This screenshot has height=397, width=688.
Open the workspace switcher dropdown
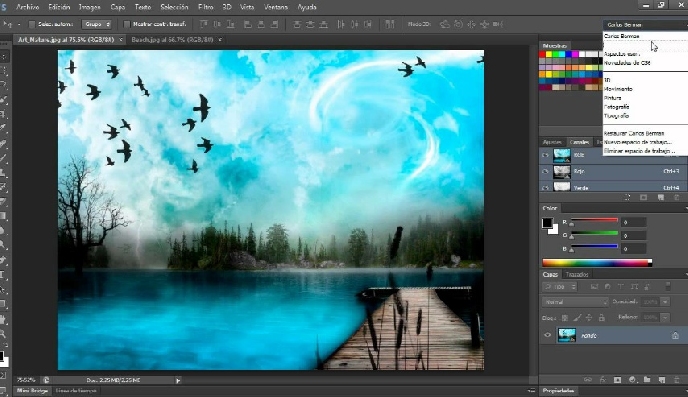[645, 25]
